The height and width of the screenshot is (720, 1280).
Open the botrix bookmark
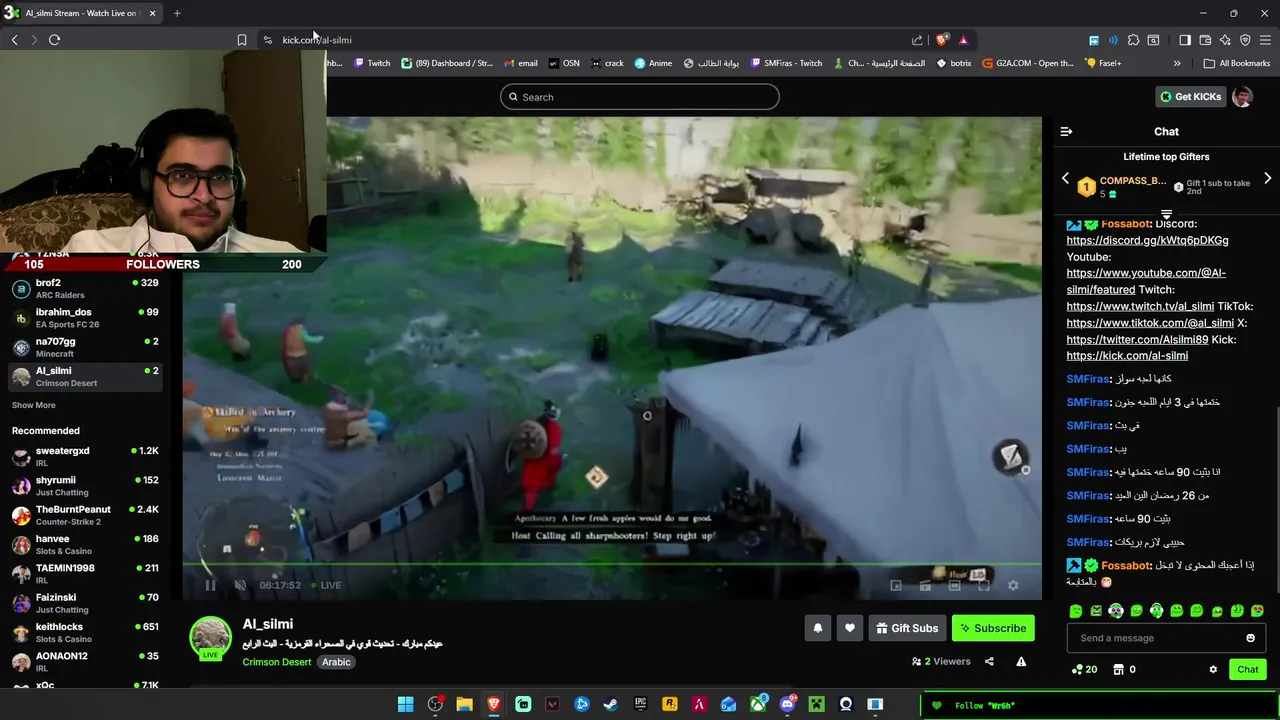click(952, 63)
